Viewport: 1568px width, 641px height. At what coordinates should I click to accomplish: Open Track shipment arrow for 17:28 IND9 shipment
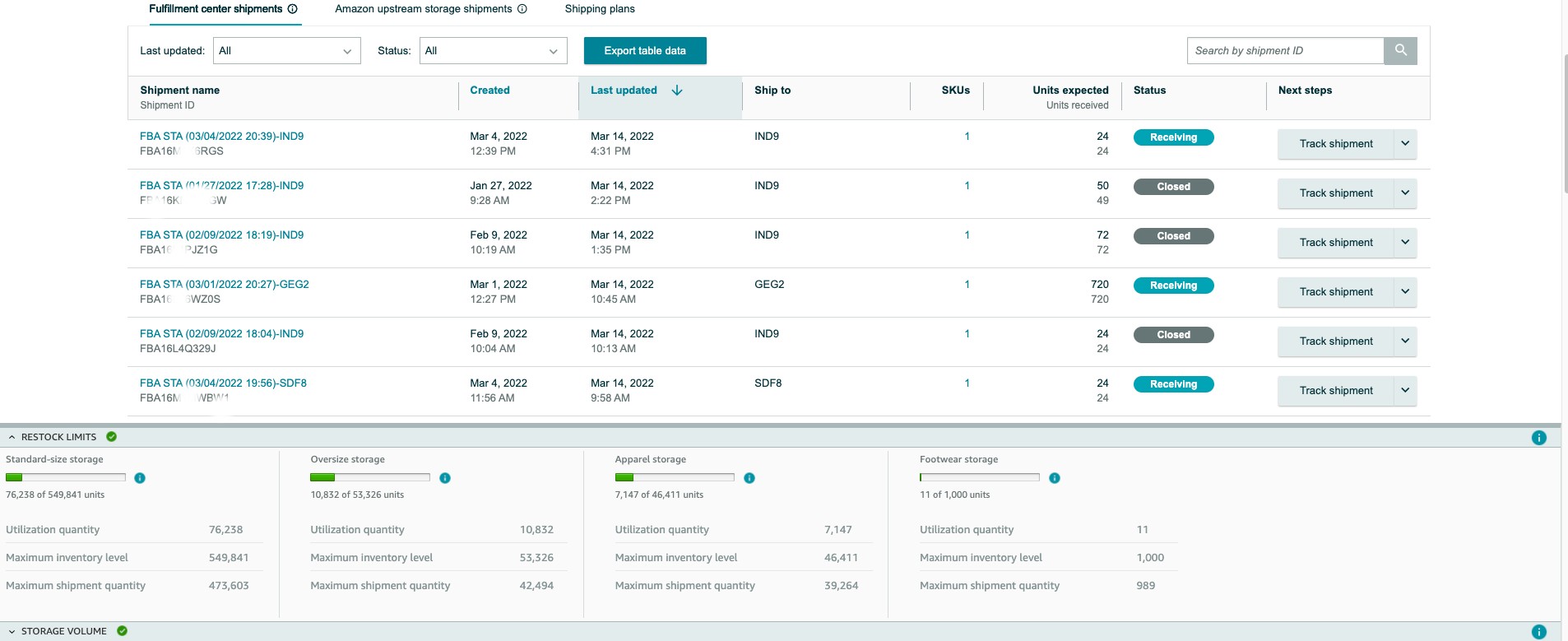(x=1405, y=193)
